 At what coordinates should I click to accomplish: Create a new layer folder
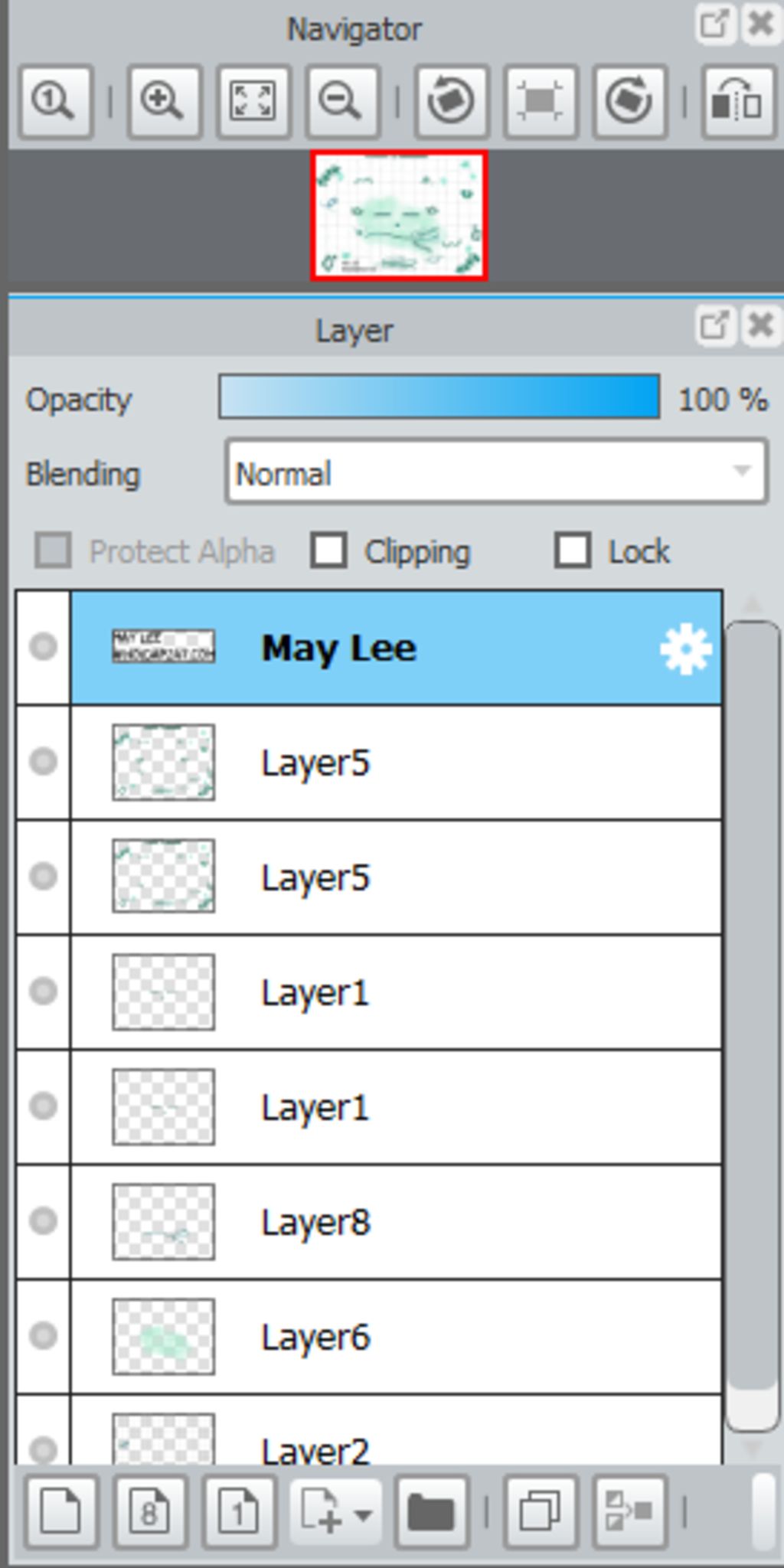click(432, 1512)
